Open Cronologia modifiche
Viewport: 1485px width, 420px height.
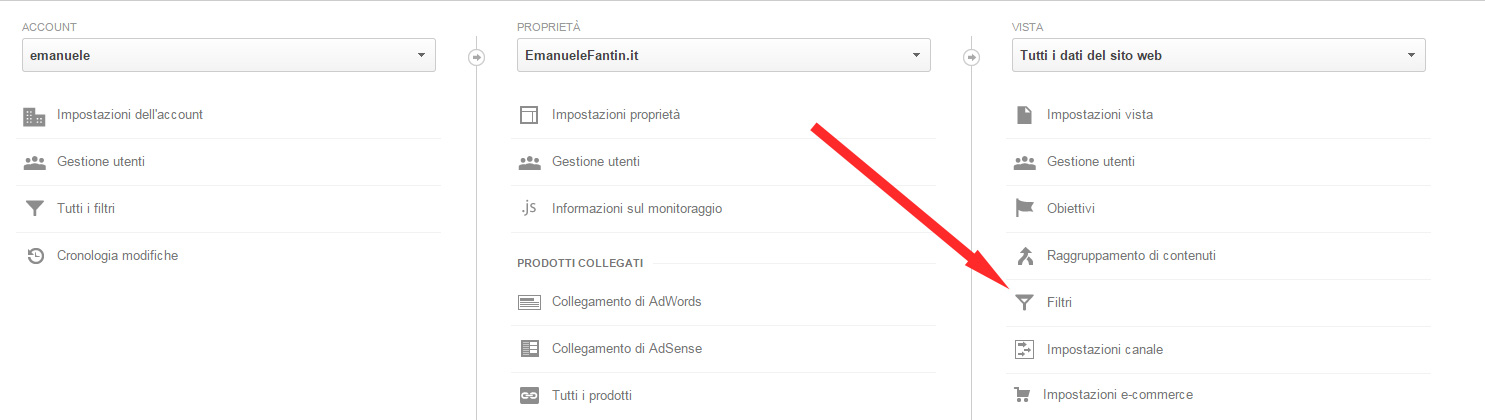(x=118, y=256)
